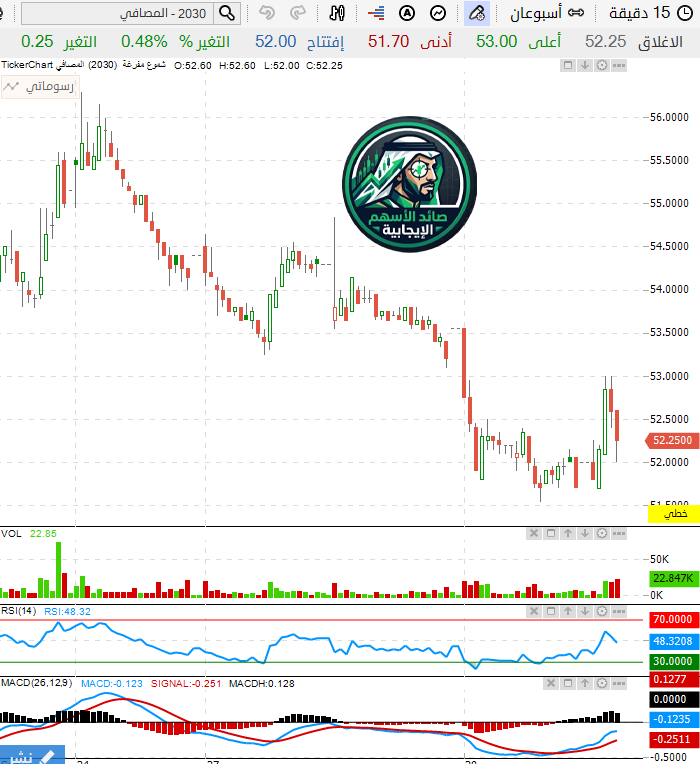Click the green 22.847K volume label
This screenshot has height=764, width=700.
674,578
